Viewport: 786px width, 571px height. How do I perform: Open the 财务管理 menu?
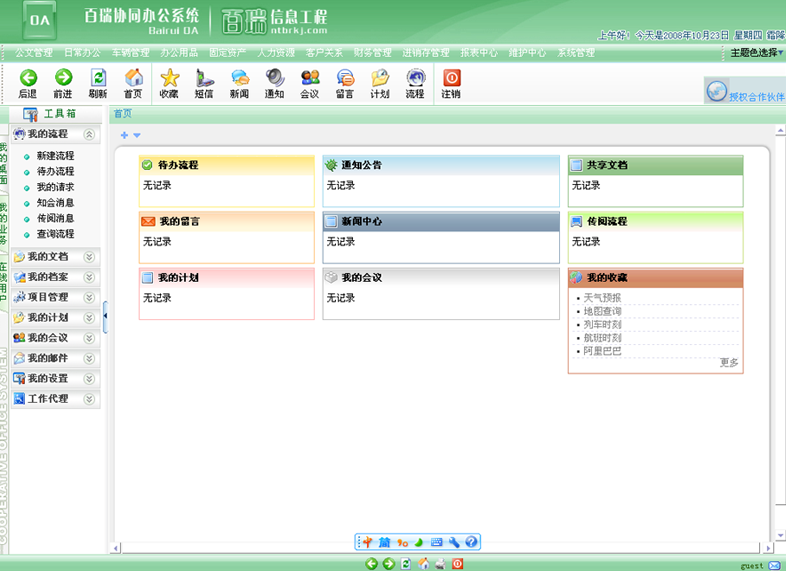(x=373, y=53)
